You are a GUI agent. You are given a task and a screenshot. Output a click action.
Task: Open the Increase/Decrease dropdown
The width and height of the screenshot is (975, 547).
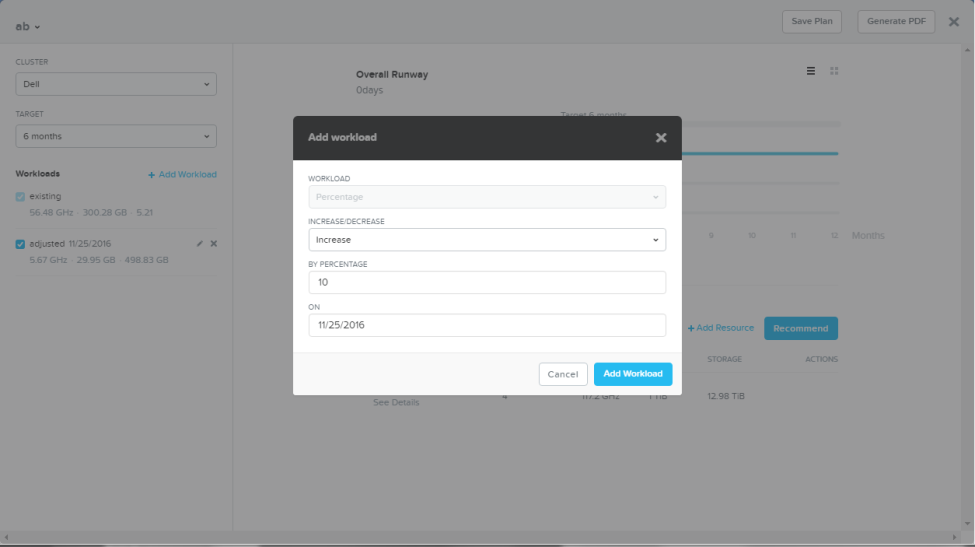[487, 240]
